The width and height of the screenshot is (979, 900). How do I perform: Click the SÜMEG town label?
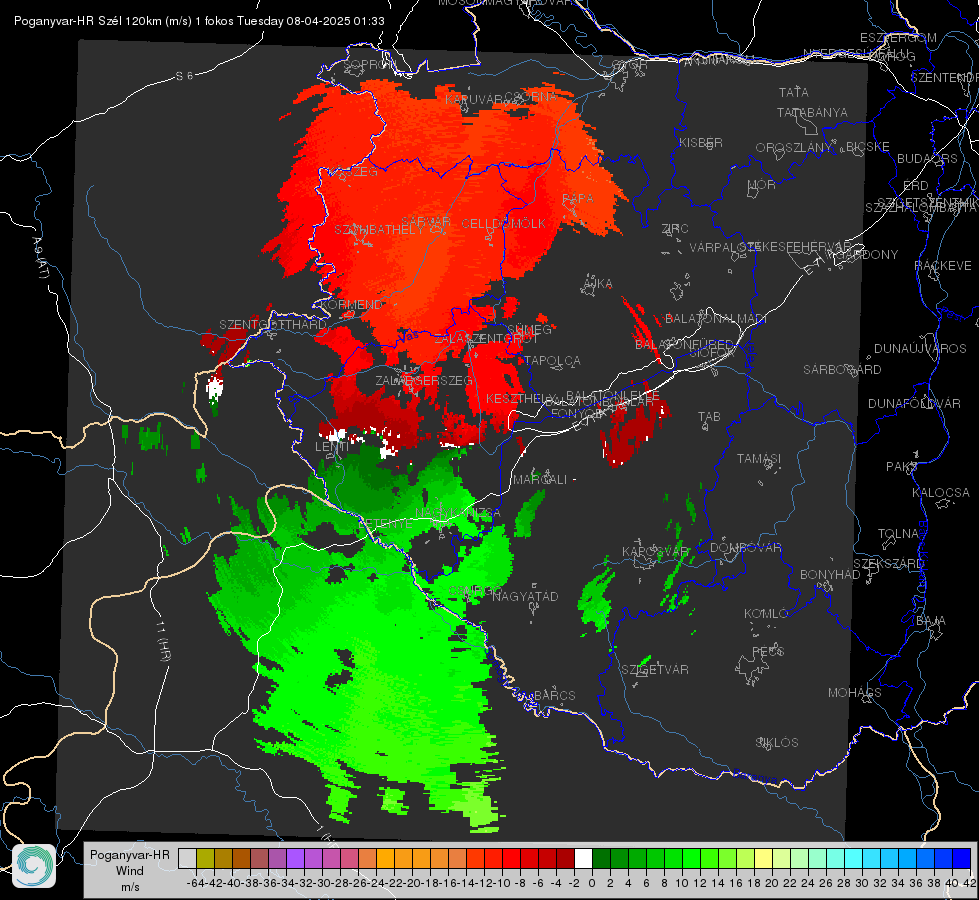pos(529,329)
